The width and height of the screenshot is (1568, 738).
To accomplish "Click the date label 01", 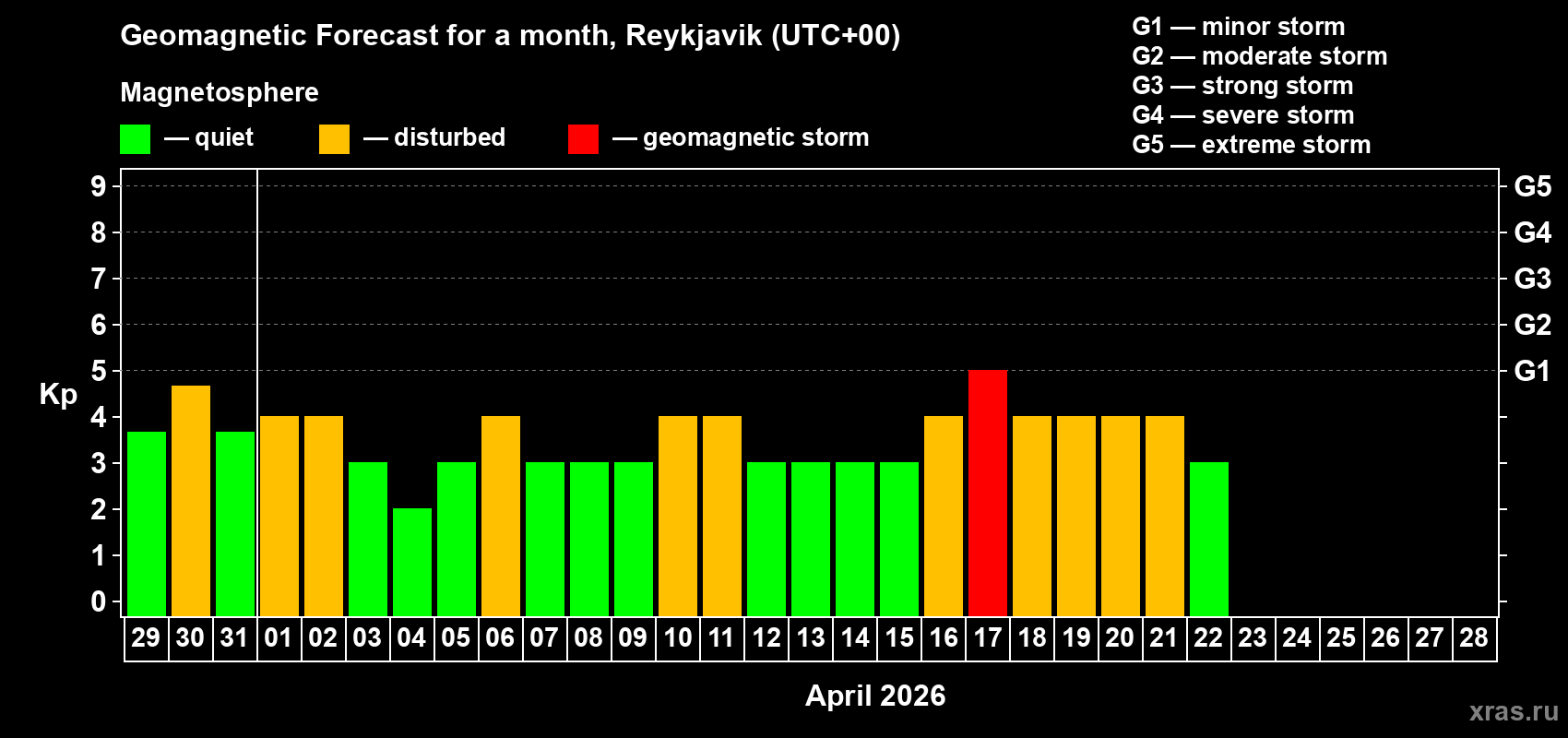I will [x=279, y=637].
